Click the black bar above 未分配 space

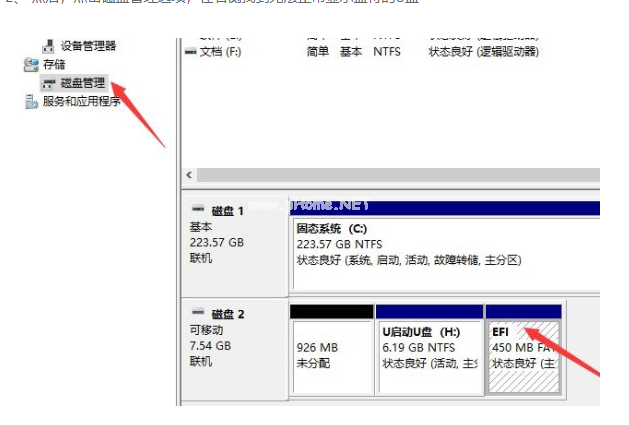click(x=331, y=312)
